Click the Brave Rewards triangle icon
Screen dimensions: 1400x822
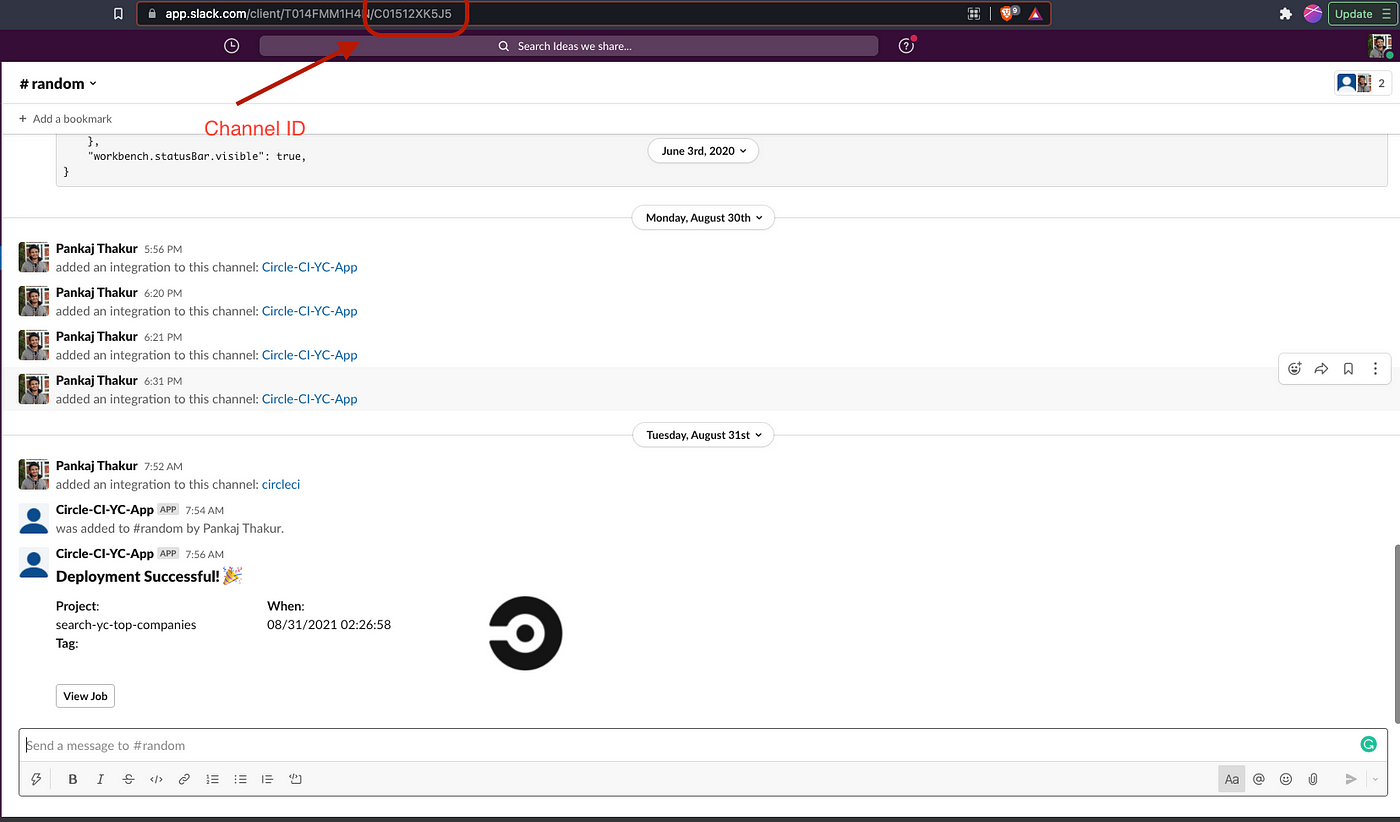pyautogui.click(x=1035, y=14)
